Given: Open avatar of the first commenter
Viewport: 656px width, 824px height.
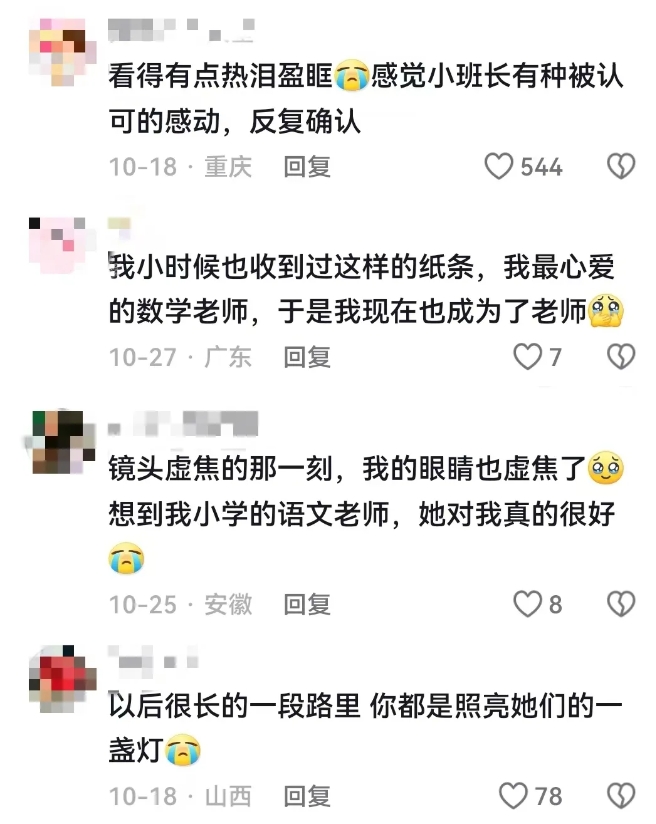Looking at the screenshot, I should pyautogui.click(x=62, y=52).
